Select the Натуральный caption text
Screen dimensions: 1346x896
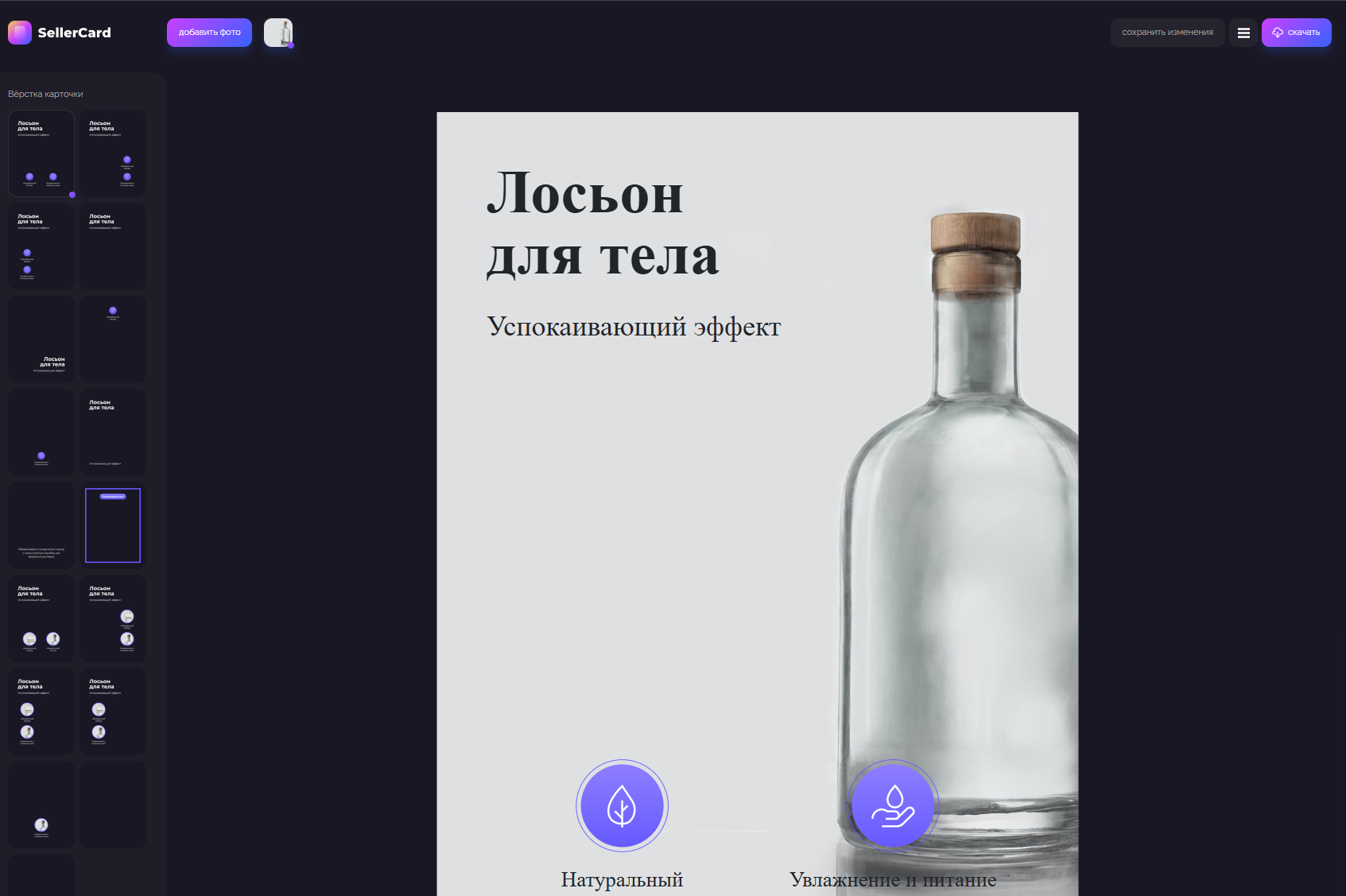pyautogui.click(x=622, y=880)
